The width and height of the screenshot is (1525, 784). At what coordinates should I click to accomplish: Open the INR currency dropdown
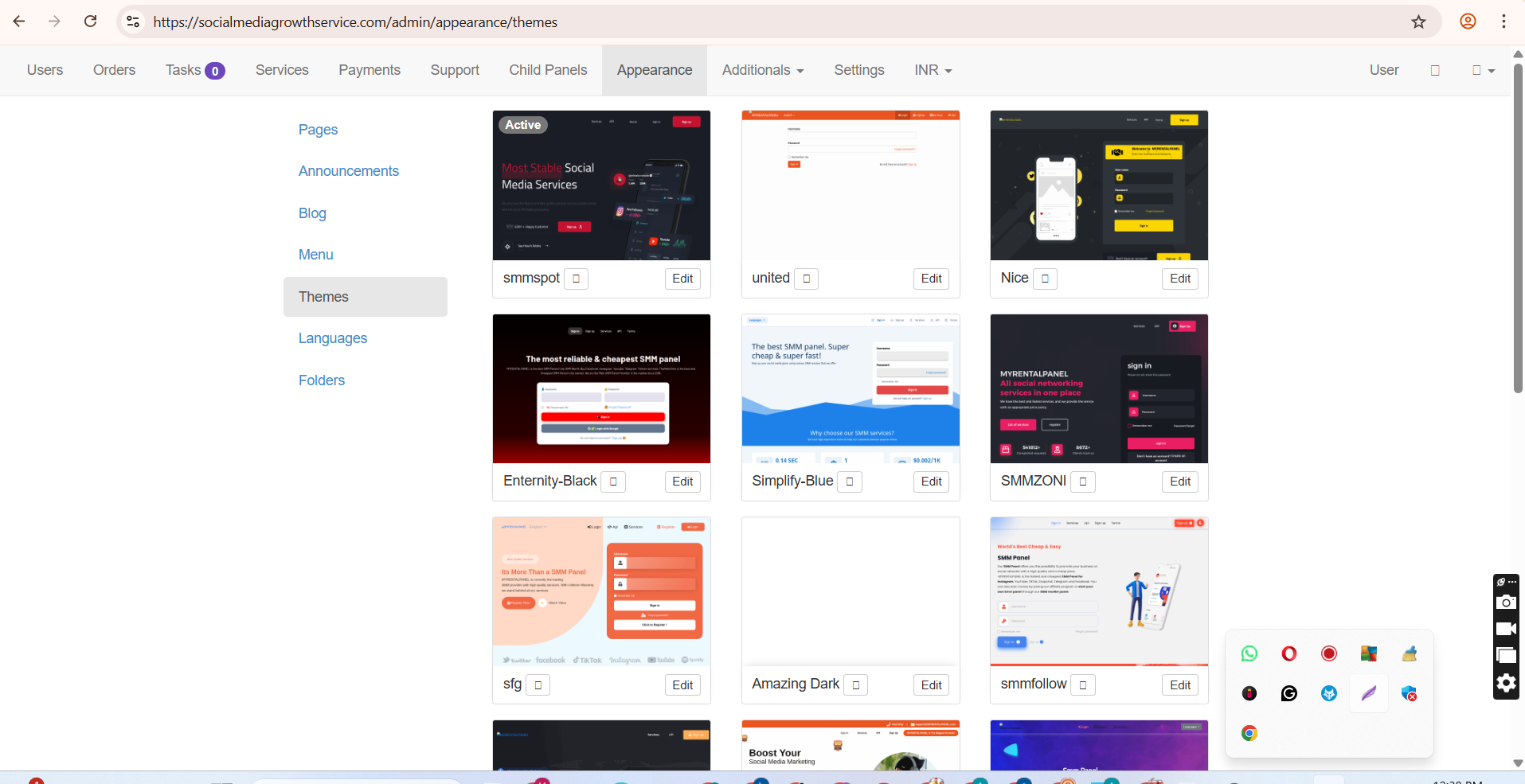[x=933, y=70]
